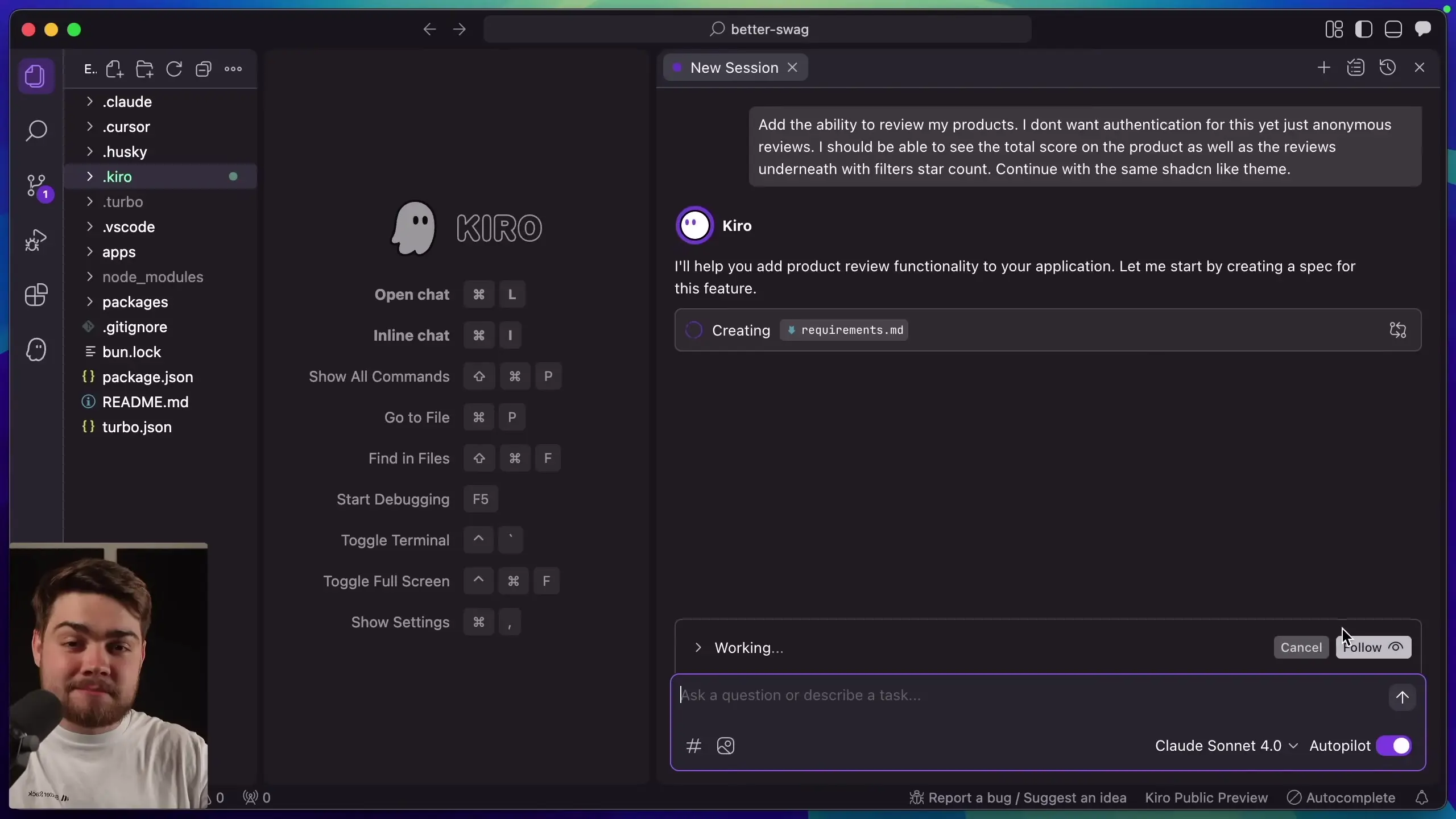Expand the node_modules folder
This screenshot has height=819, width=1456.
click(x=160, y=277)
